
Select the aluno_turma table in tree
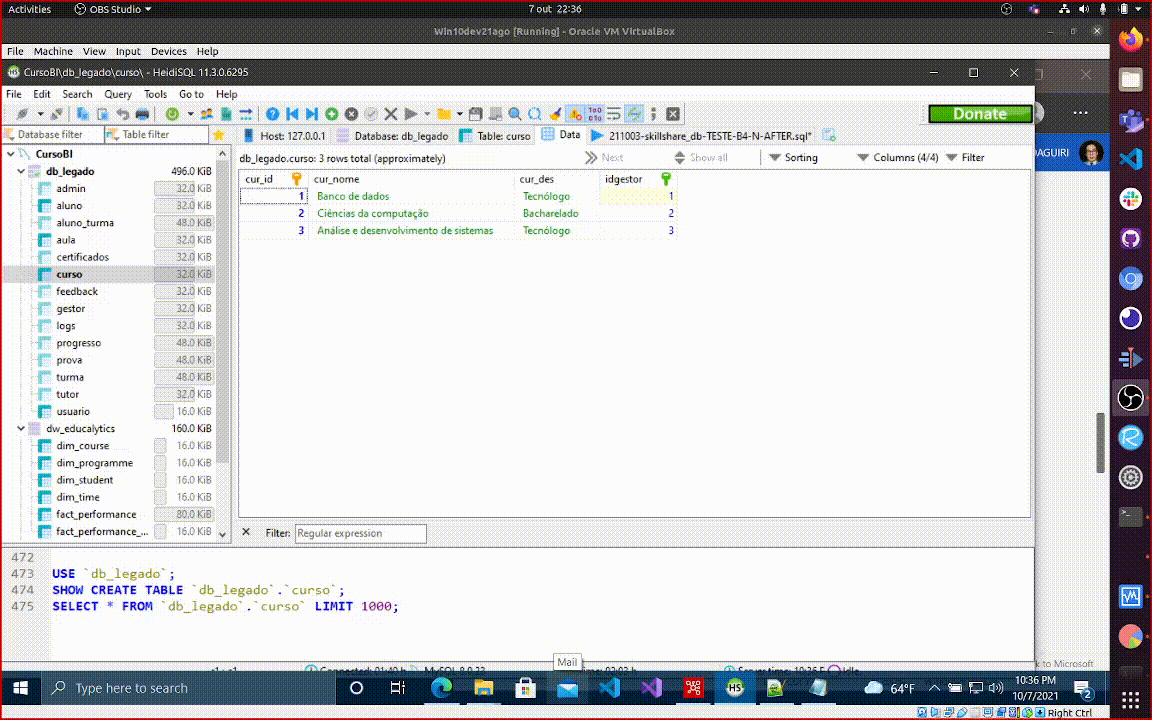point(84,223)
